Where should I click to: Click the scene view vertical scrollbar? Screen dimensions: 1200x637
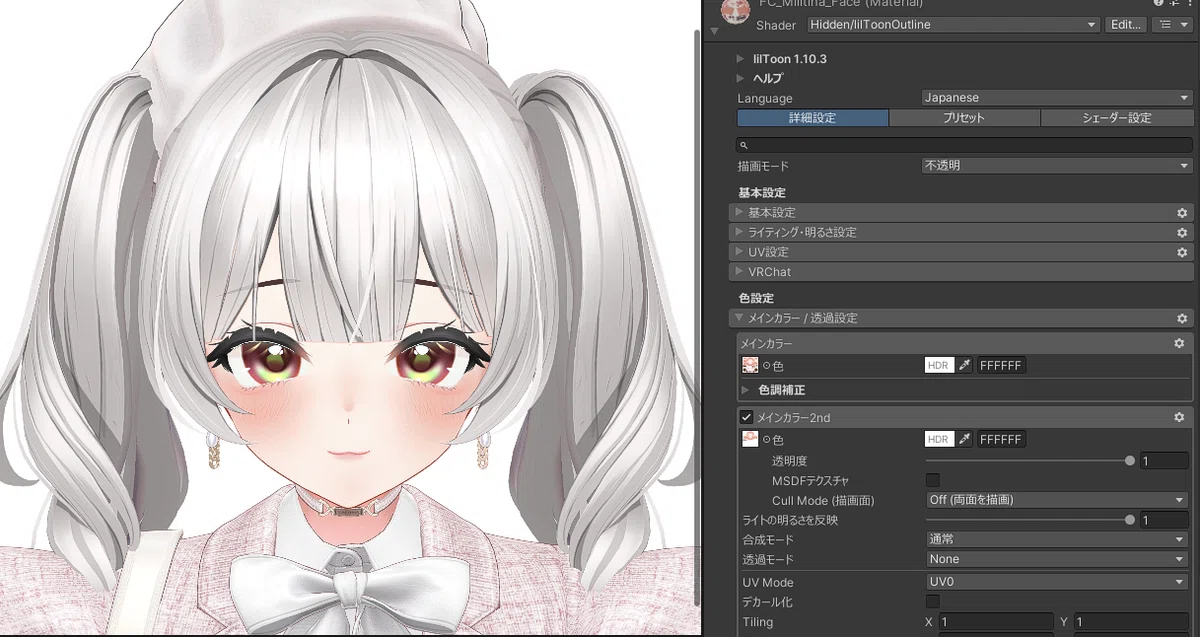696,316
